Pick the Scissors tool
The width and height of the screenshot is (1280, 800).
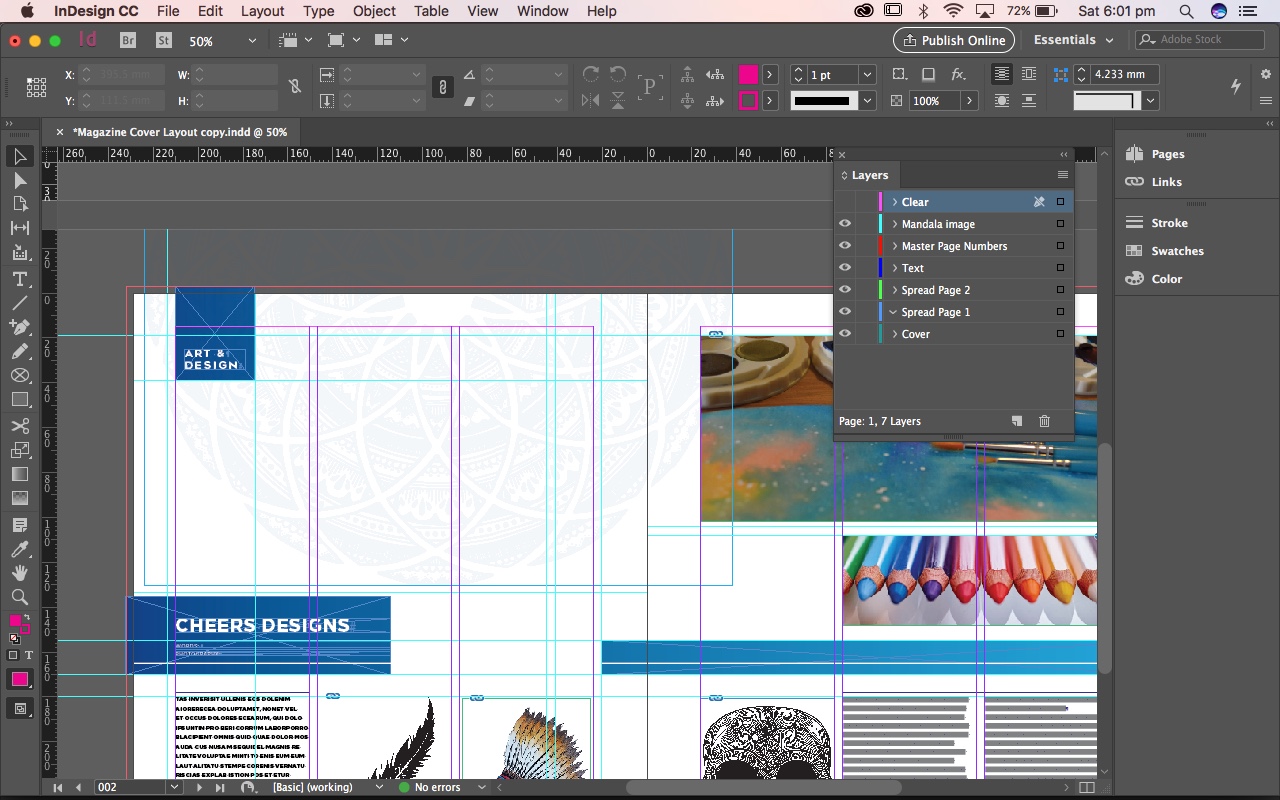coord(20,425)
